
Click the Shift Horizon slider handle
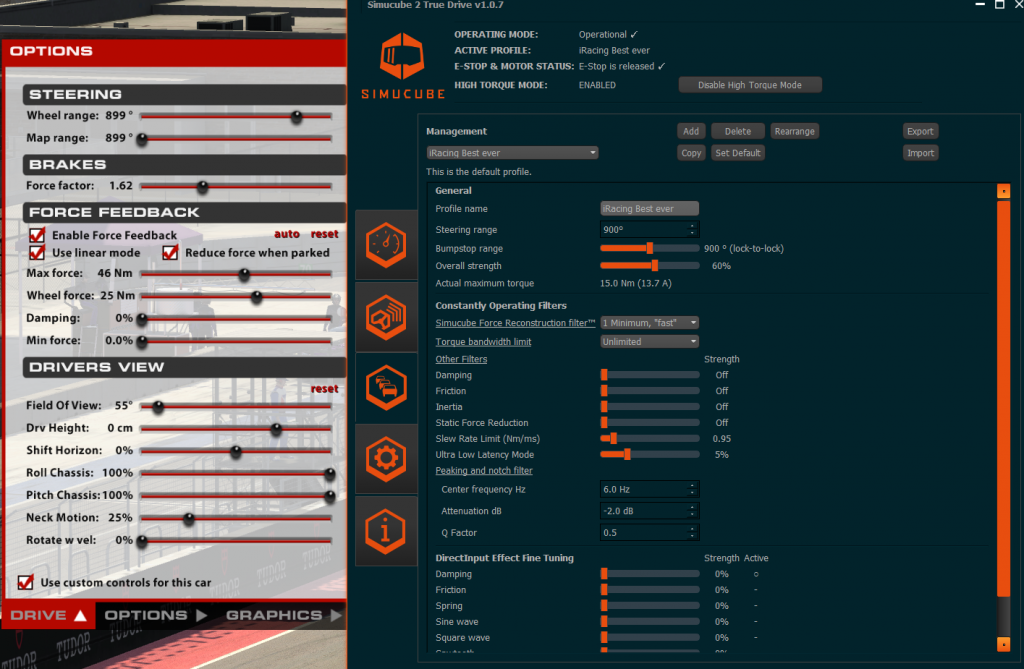236,451
